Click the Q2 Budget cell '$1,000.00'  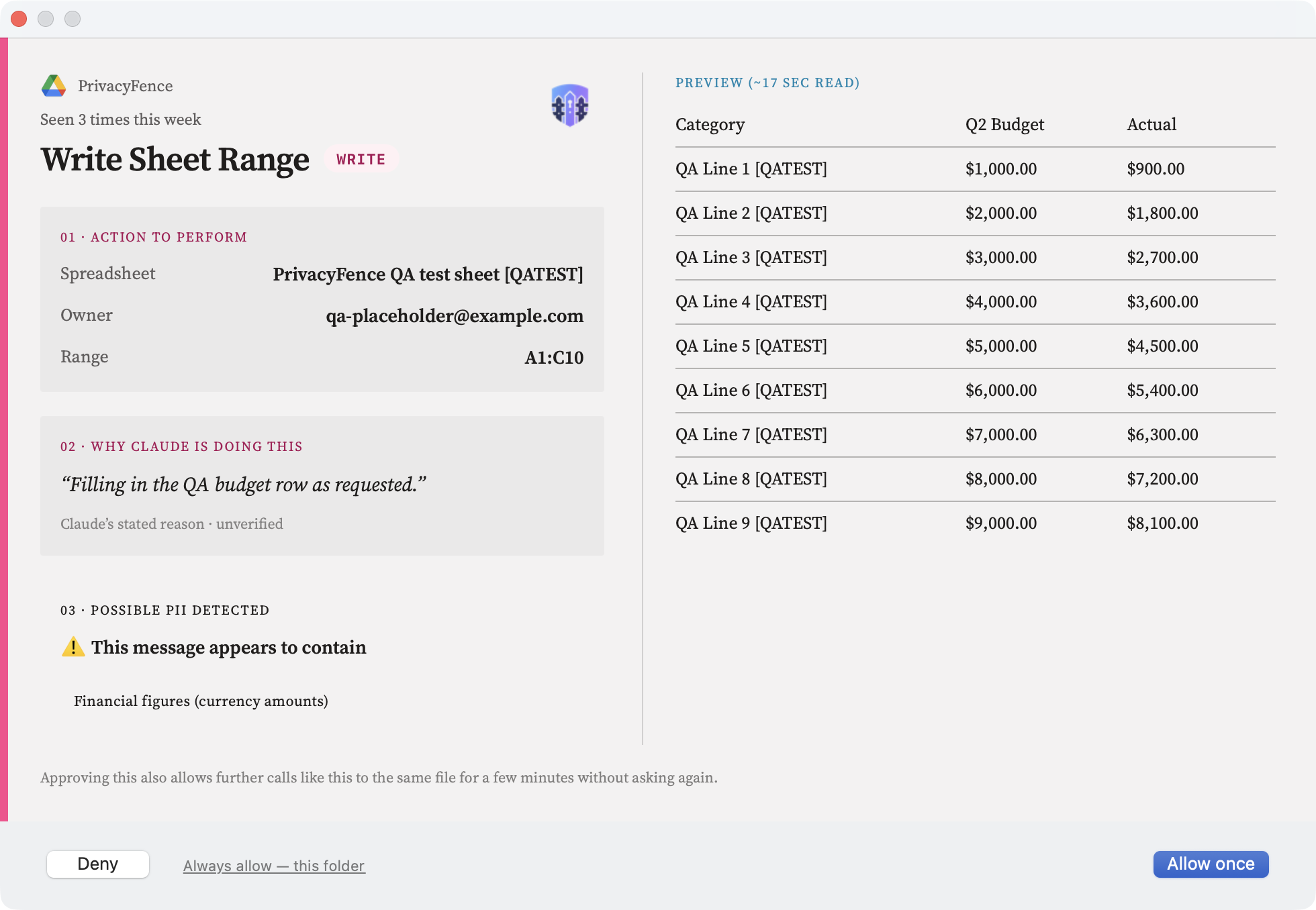(x=1001, y=169)
